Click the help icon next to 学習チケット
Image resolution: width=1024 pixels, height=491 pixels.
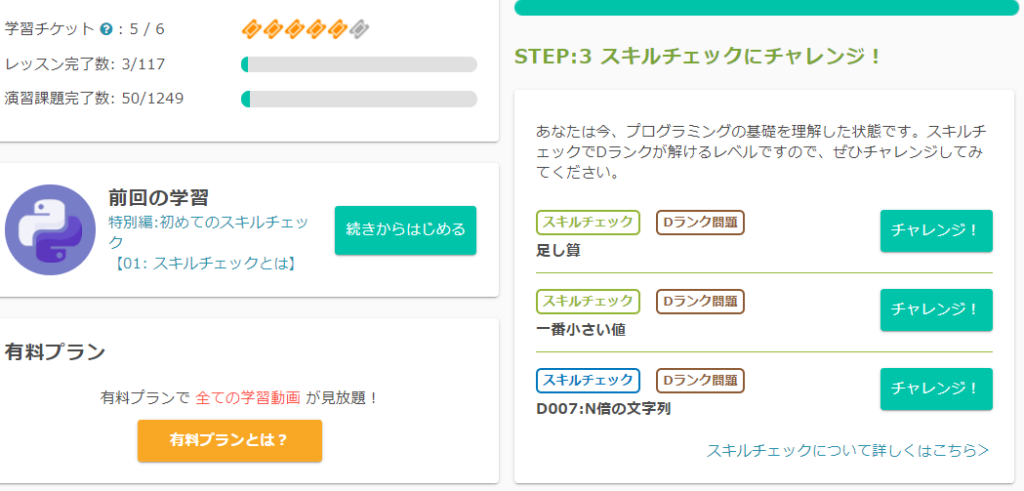(x=106, y=29)
